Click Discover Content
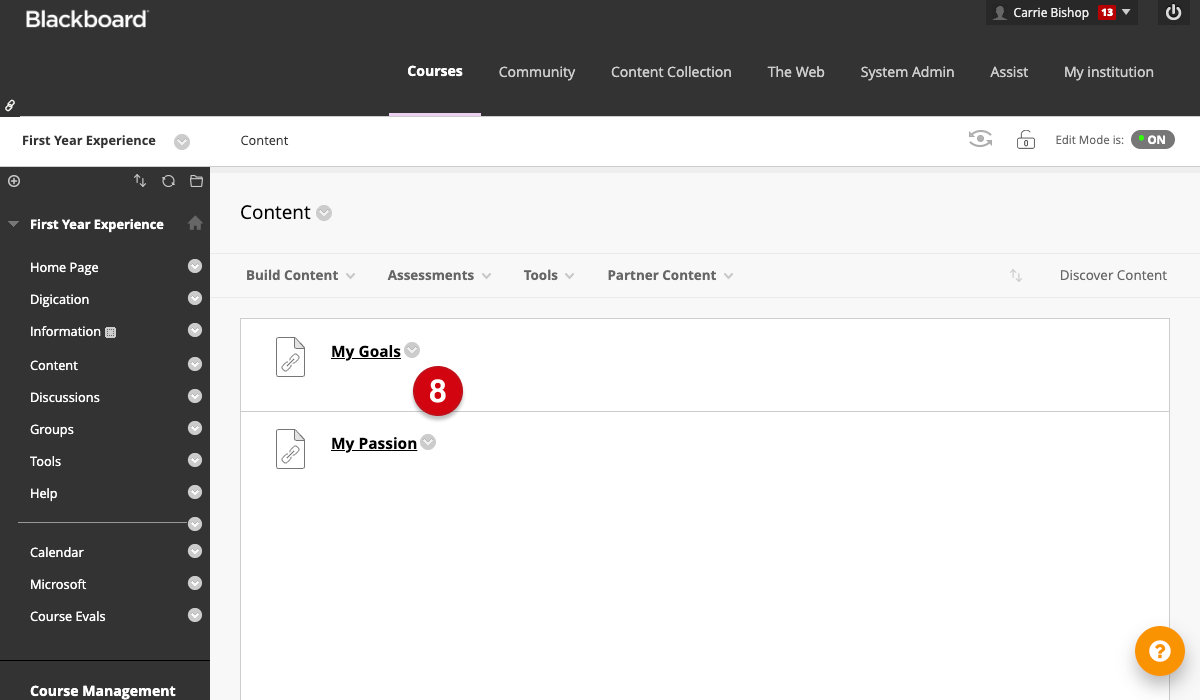The height and width of the screenshot is (700, 1200). pos(1113,274)
